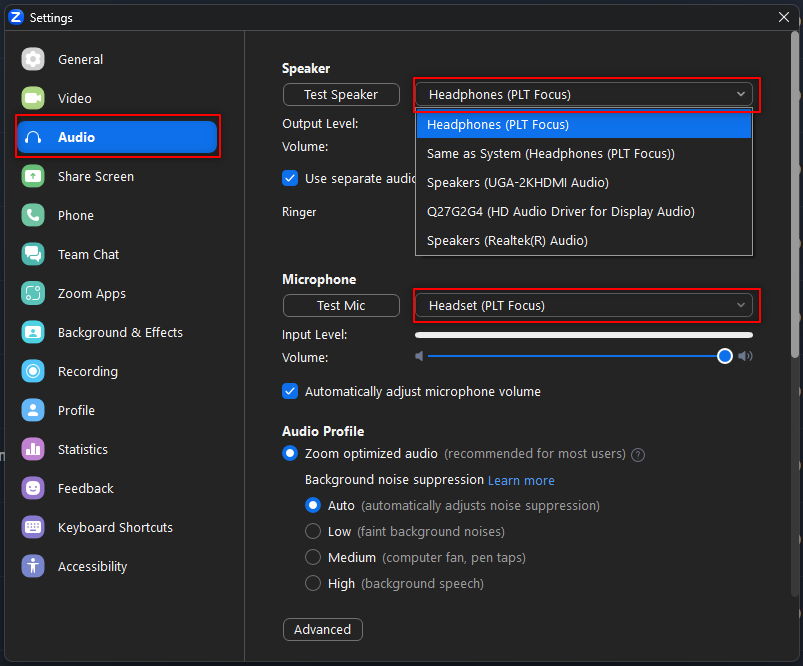The height and width of the screenshot is (666, 803).
Task: Choose Speakers (Realtek(R) Audio)
Action: click(x=584, y=240)
